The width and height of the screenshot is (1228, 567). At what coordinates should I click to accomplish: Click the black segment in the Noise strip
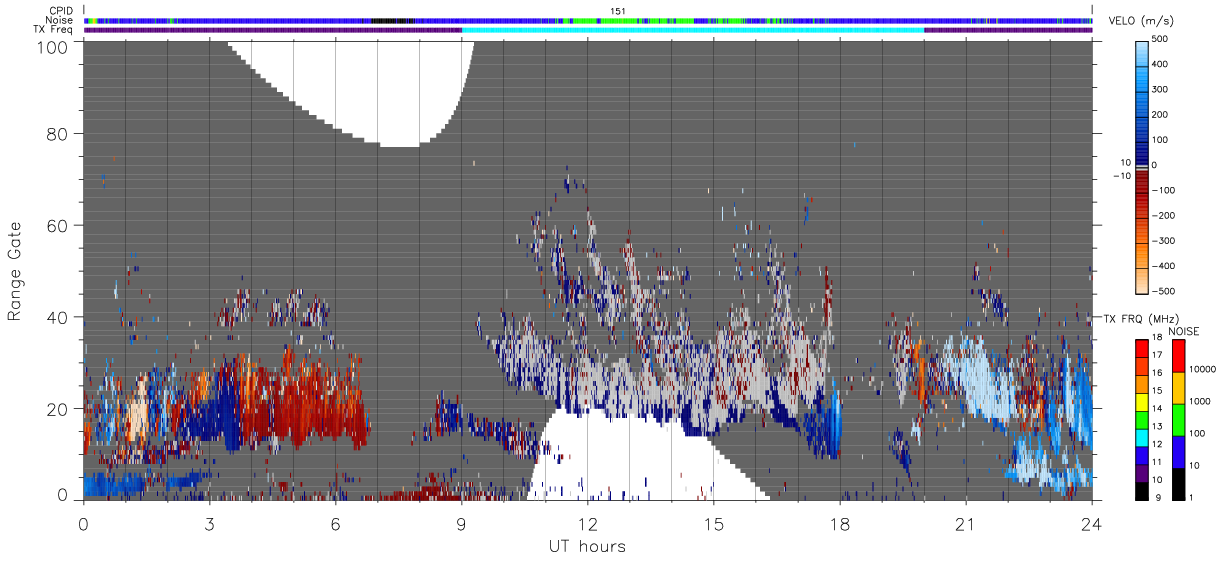click(392, 20)
